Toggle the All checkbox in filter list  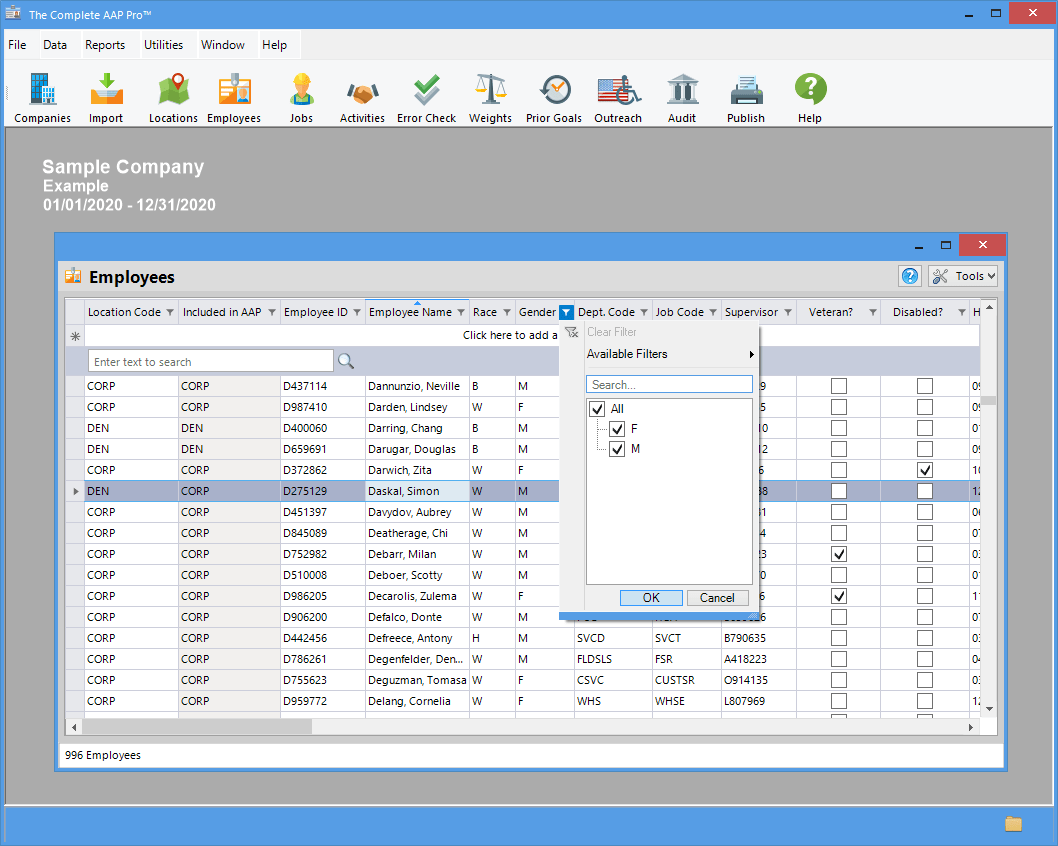[x=597, y=409]
